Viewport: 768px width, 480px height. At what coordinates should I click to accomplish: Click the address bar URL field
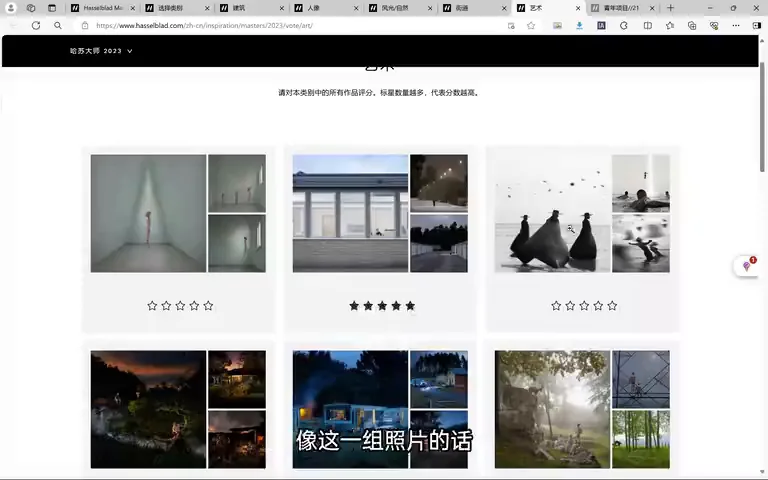(x=294, y=25)
